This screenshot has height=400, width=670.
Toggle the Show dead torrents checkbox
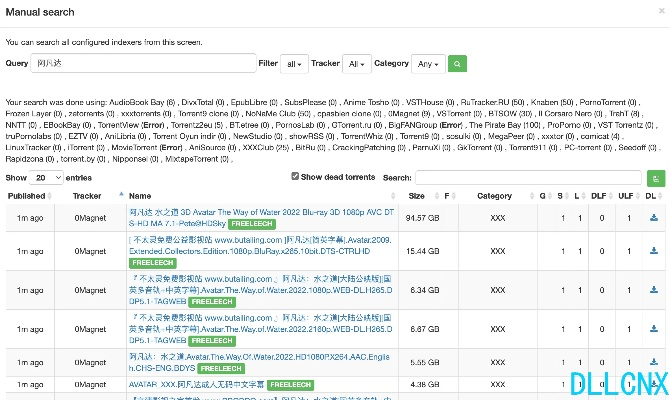(295, 177)
